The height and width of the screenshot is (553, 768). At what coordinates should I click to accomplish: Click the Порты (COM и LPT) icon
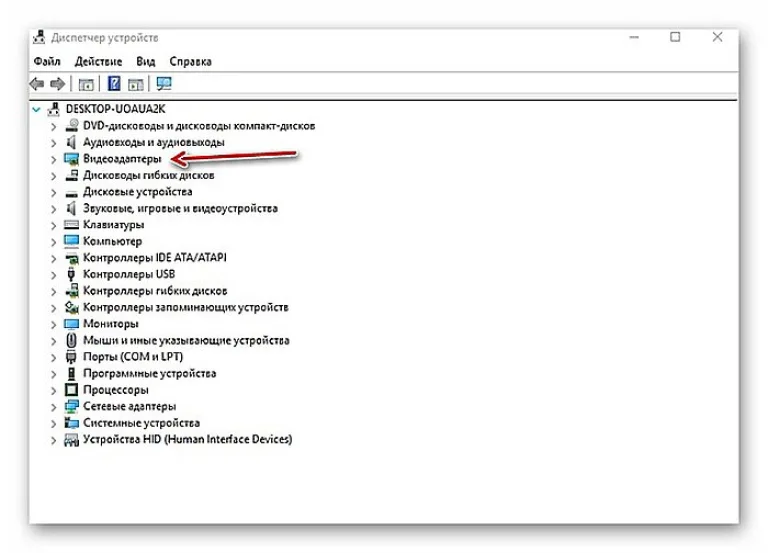[72, 357]
